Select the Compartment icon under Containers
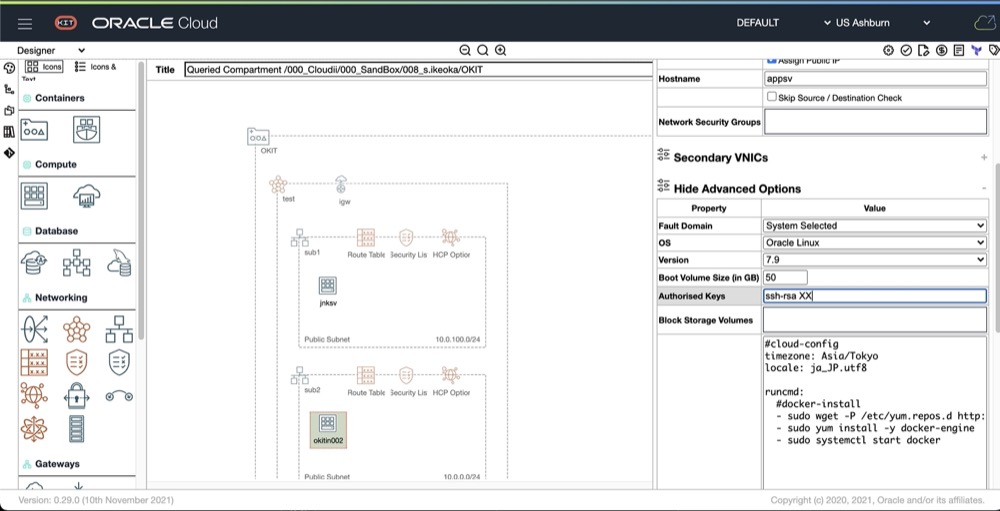The width and height of the screenshot is (1000, 511). (34, 130)
